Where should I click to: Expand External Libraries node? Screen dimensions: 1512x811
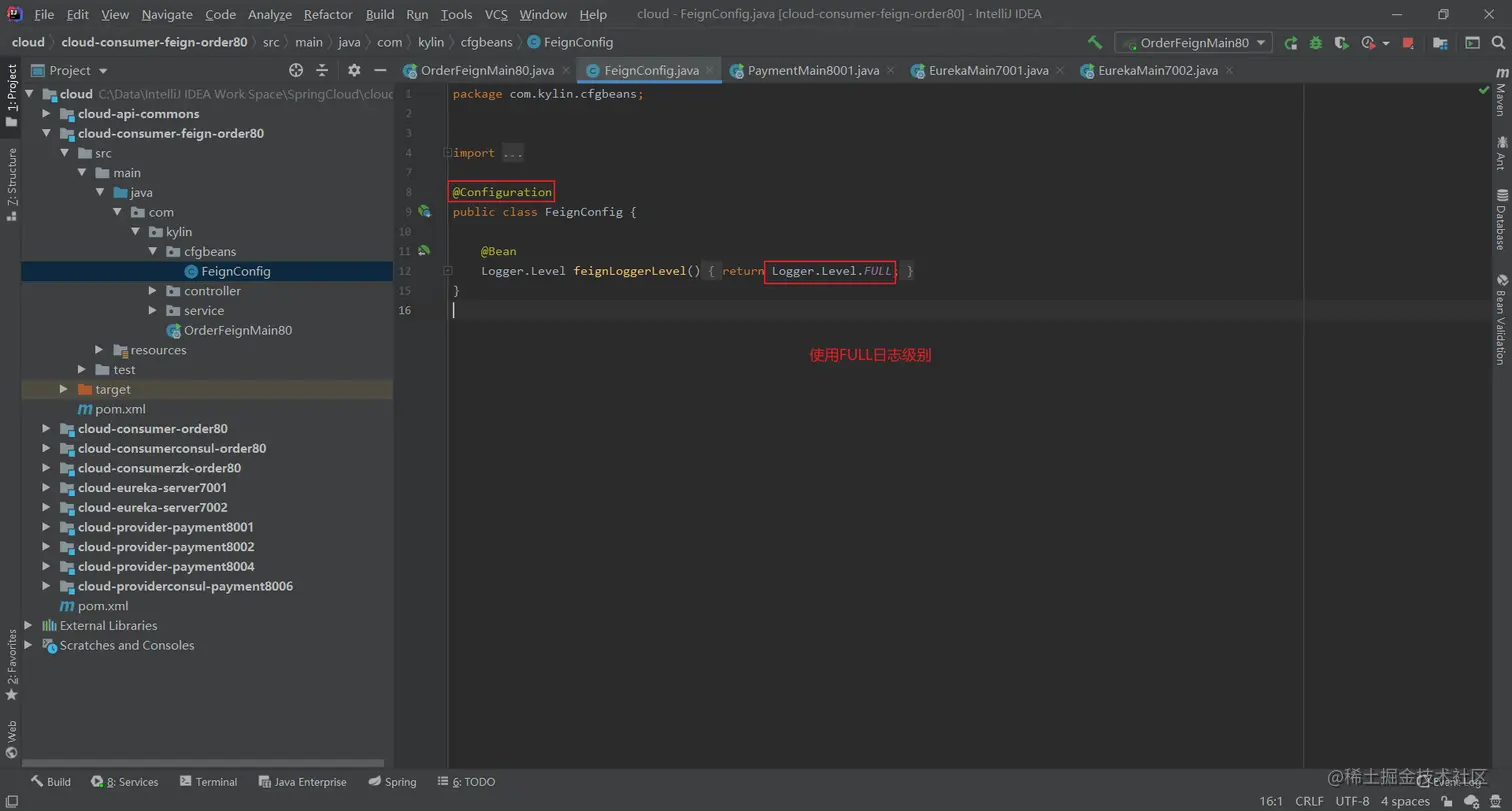tap(29, 626)
